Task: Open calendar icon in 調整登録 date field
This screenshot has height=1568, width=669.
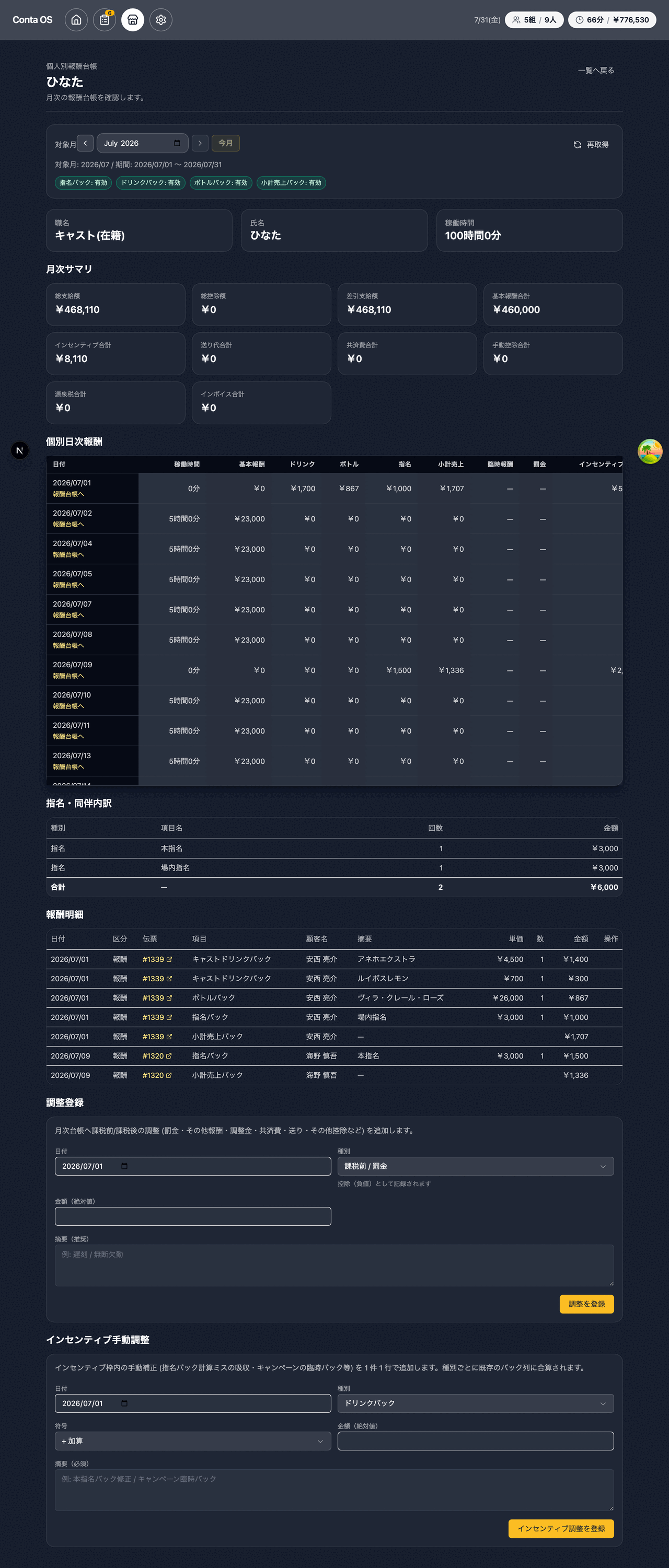Action: point(124,1166)
